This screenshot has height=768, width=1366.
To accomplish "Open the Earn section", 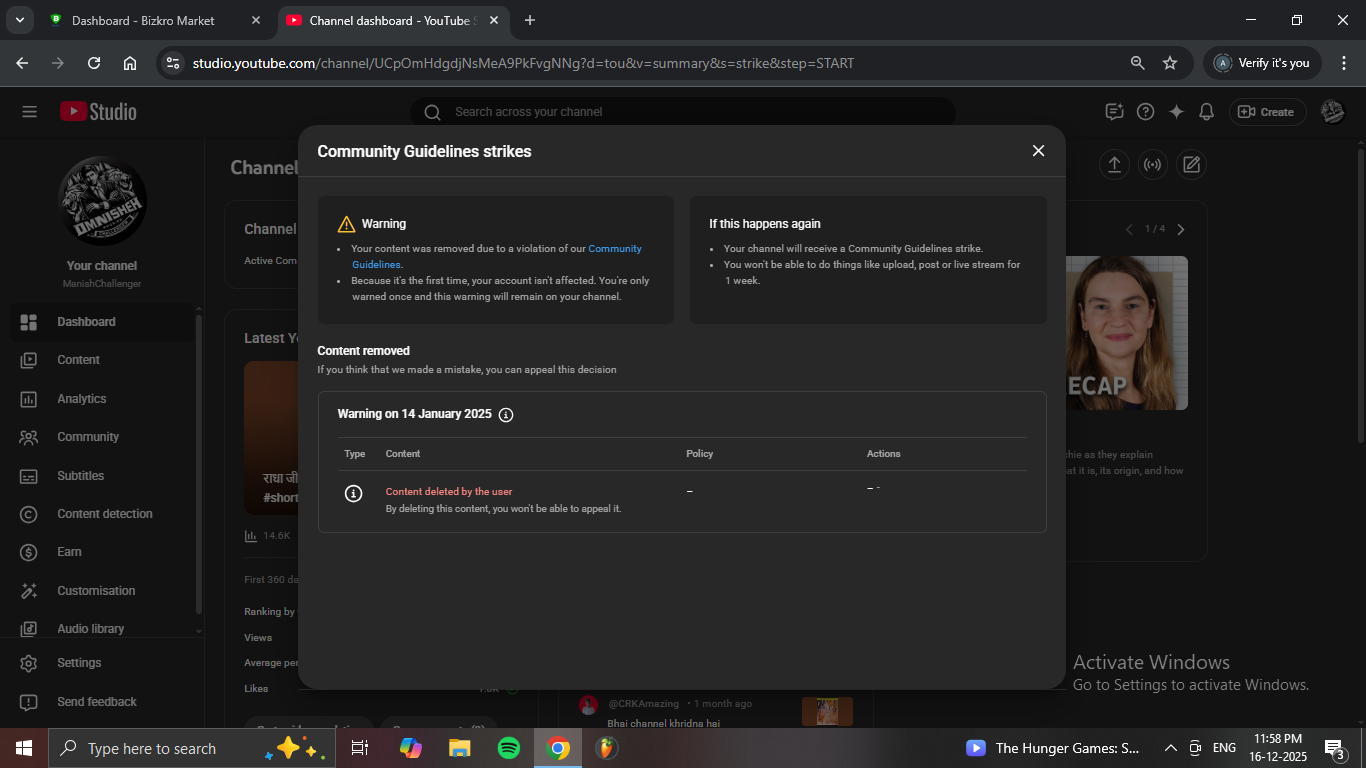I will click(69, 552).
